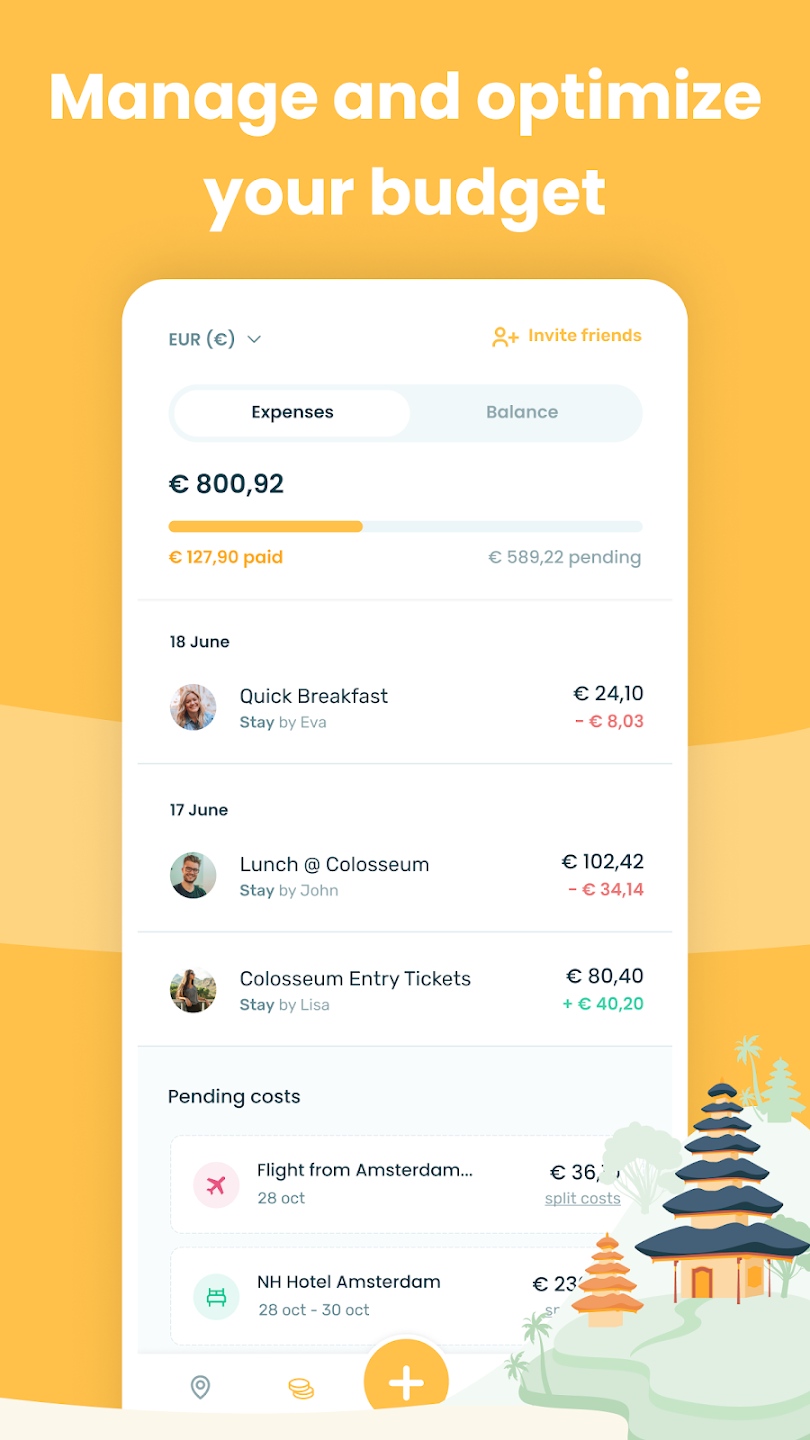Select the coins budget icon in bottom bar
The width and height of the screenshot is (810, 1440).
pyautogui.click(x=301, y=1388)
